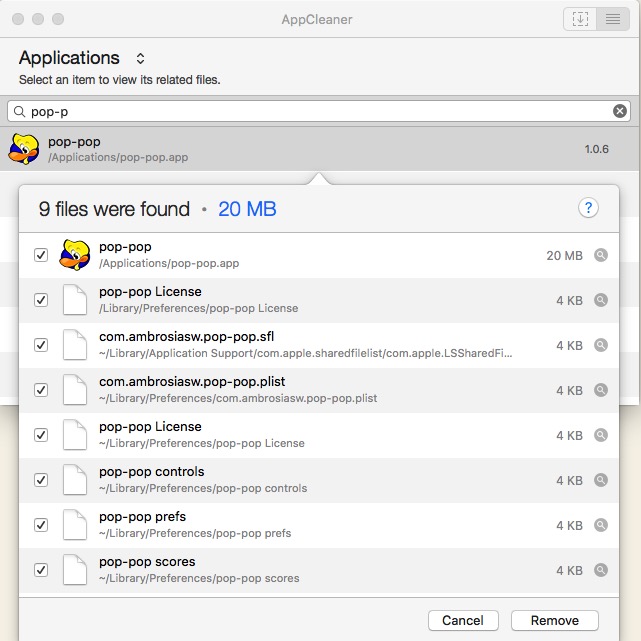Click /Applications/pop-pop.app path in search result
Viewport: 641px width, 641px height.
[x=118, y=157]
